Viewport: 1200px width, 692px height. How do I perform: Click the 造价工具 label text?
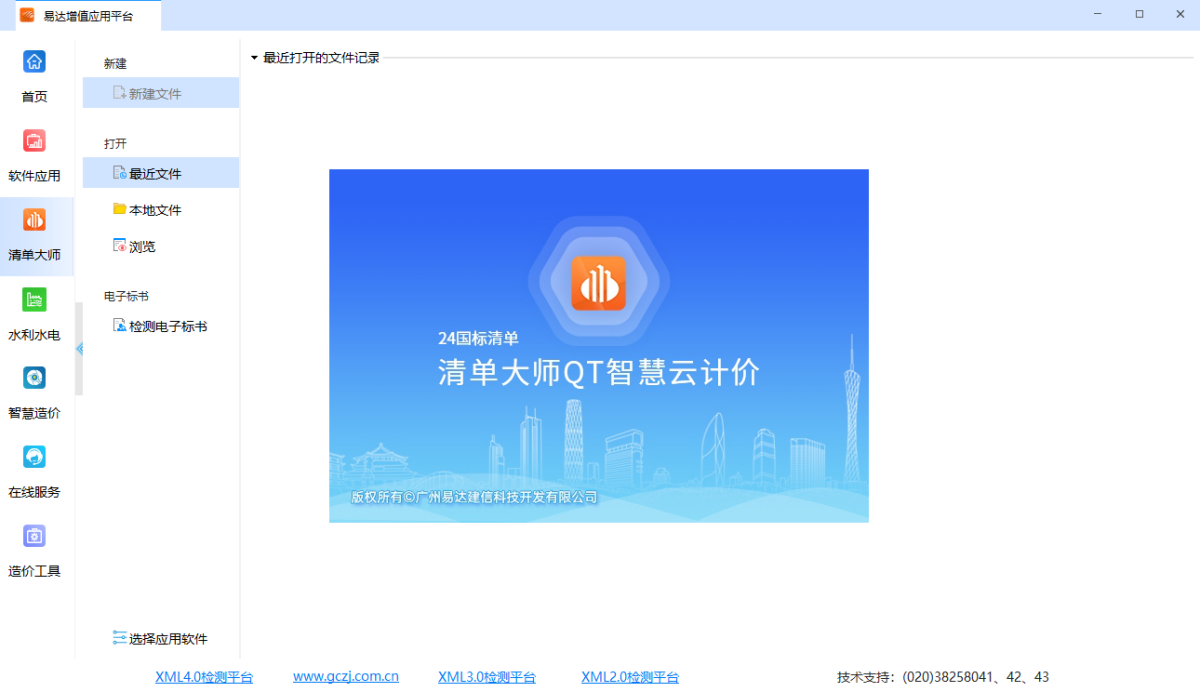pyautogui.click(x=34, y=571)
